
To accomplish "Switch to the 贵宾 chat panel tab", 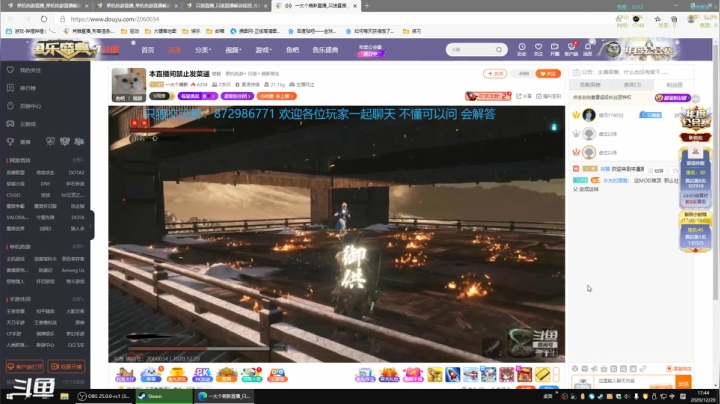I will coord(632,84).
